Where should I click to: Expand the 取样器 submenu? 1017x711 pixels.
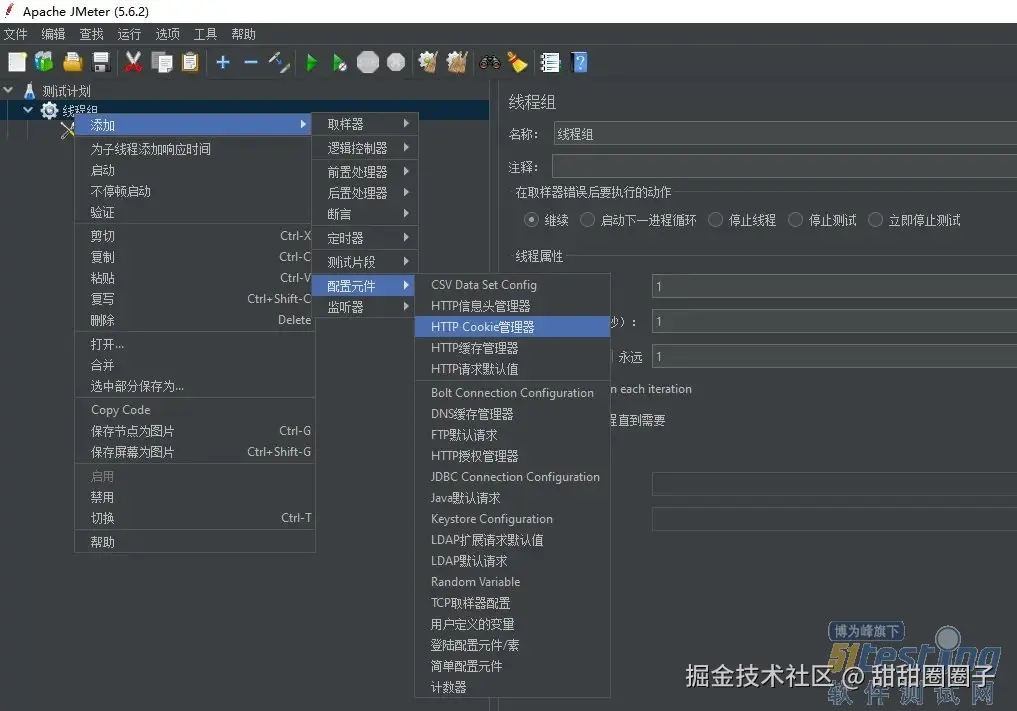[x=365, y=124]
